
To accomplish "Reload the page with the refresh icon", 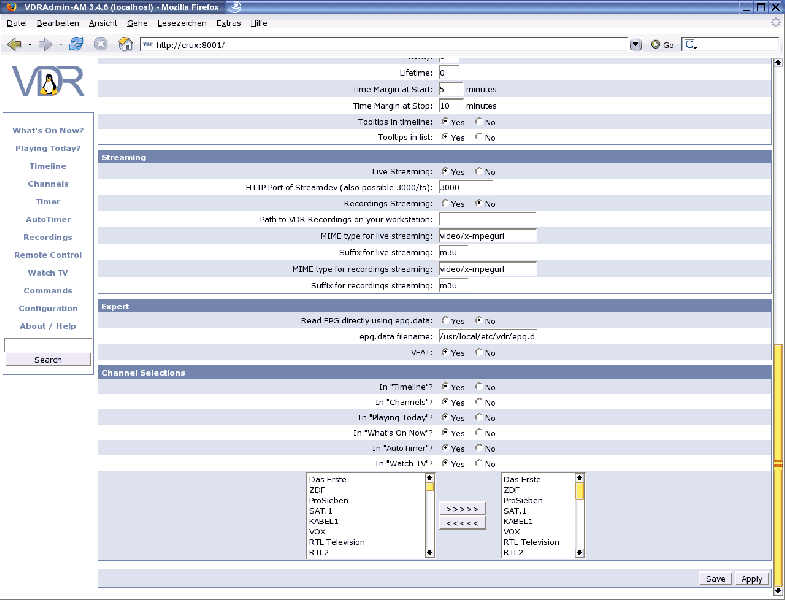I will click(77, 44).
